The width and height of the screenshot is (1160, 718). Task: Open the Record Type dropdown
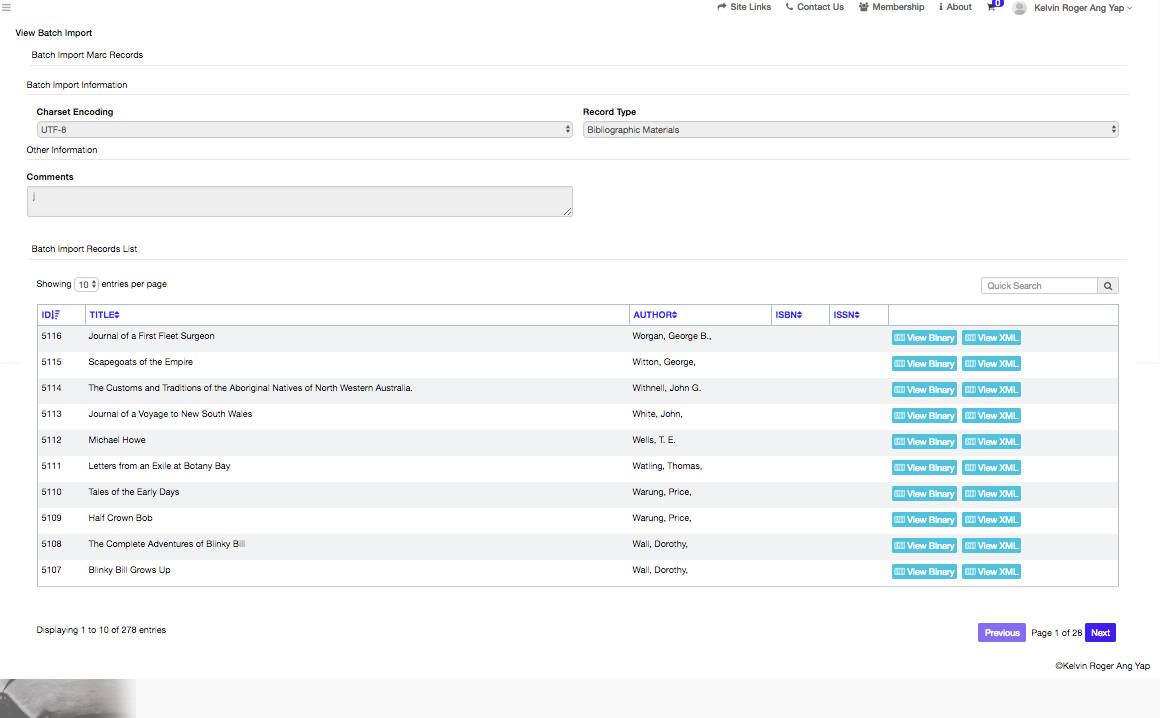click(x=850, y=130)
